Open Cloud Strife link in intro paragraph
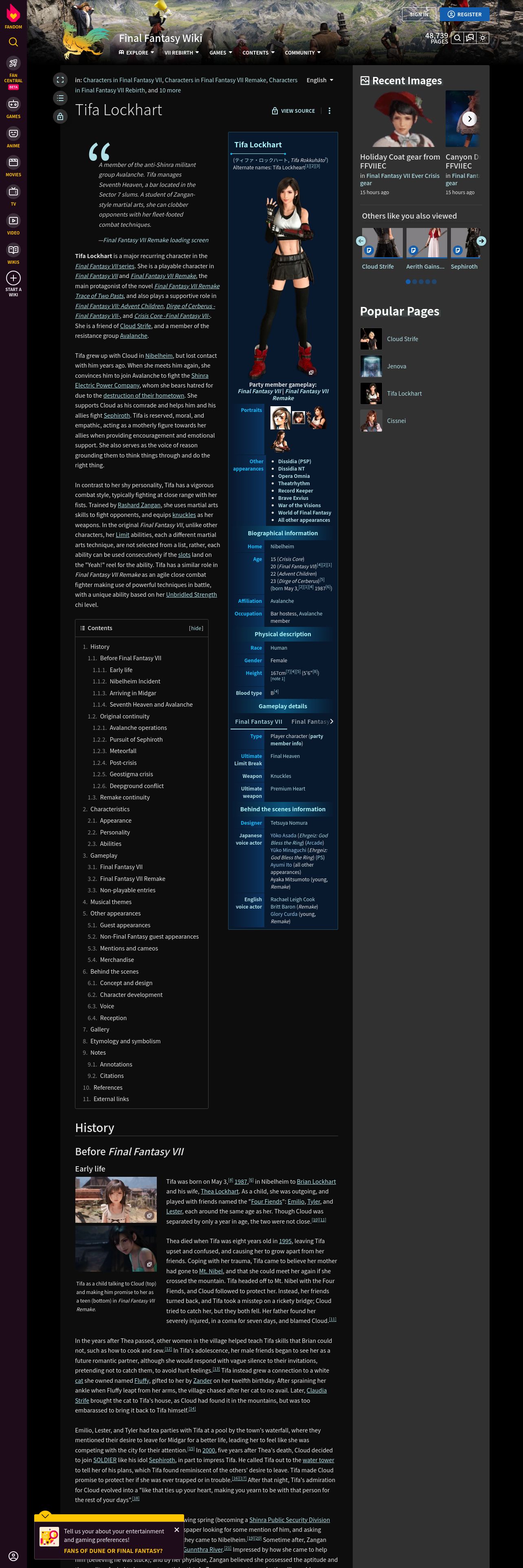The width and height of the screenshot is (523, 1568). [x=135, y=326]
